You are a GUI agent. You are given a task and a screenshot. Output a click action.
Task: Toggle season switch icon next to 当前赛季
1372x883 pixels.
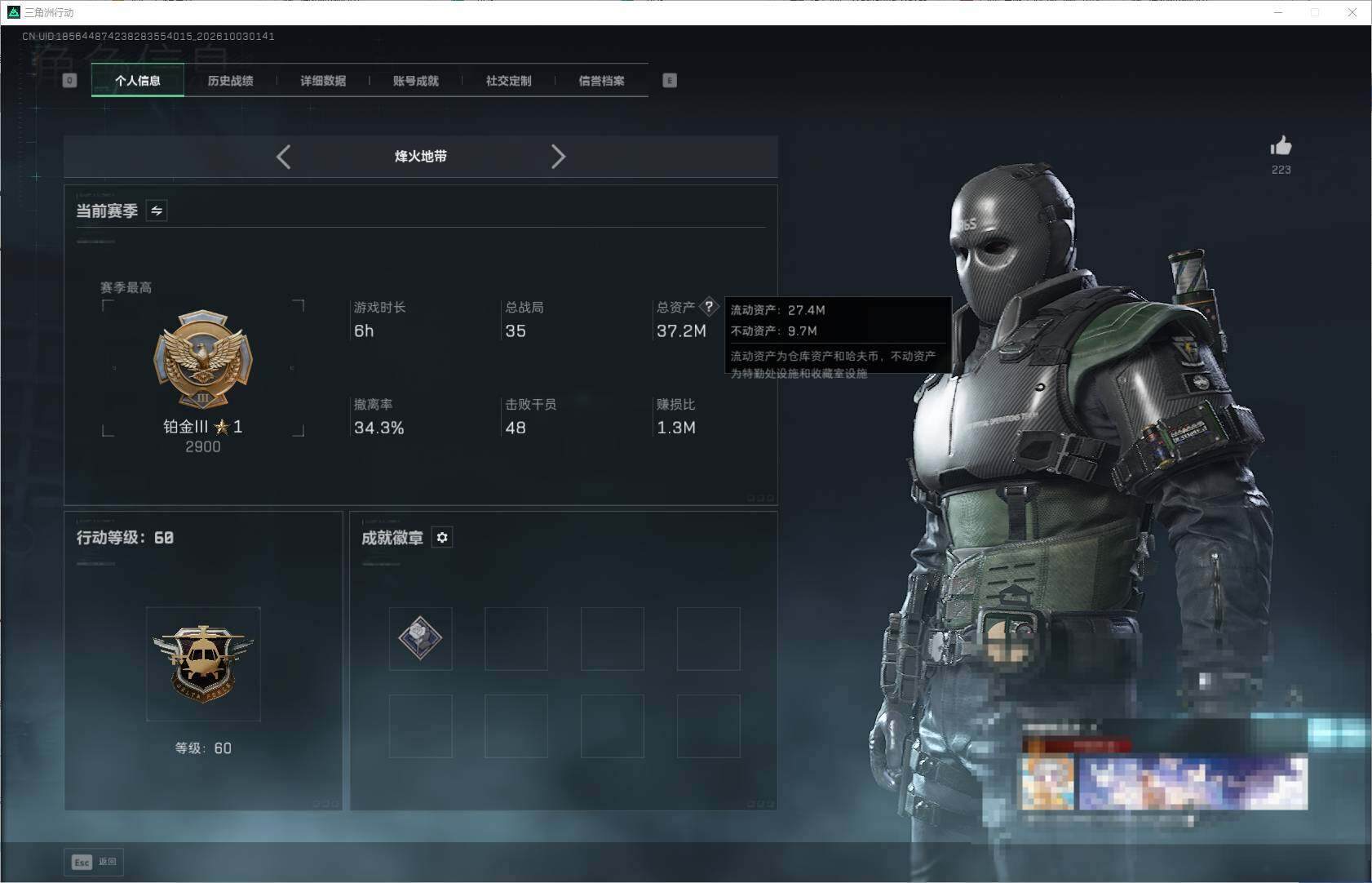click(157, 211)
